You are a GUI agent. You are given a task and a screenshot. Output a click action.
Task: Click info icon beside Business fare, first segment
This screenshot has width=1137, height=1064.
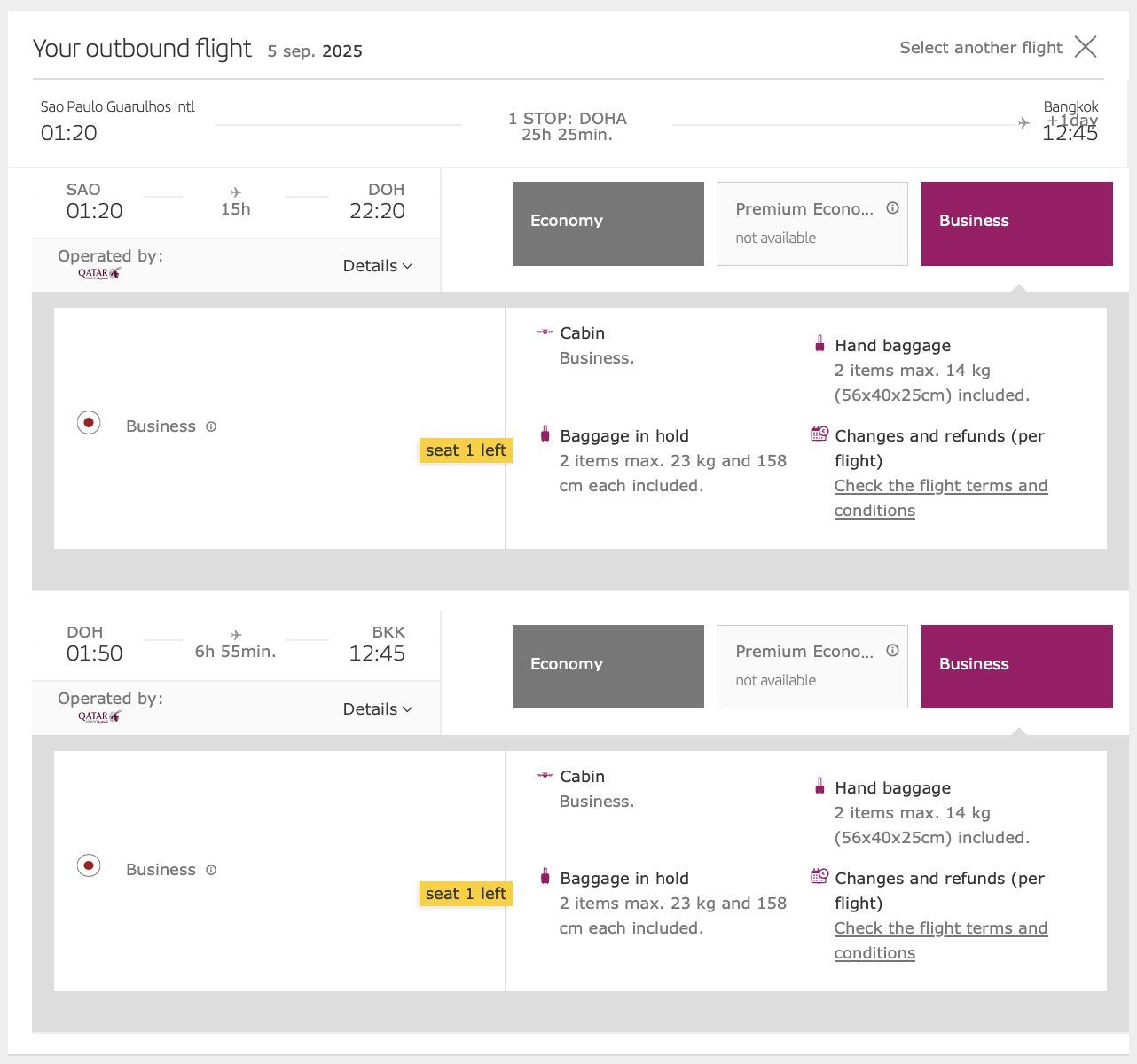211,426
